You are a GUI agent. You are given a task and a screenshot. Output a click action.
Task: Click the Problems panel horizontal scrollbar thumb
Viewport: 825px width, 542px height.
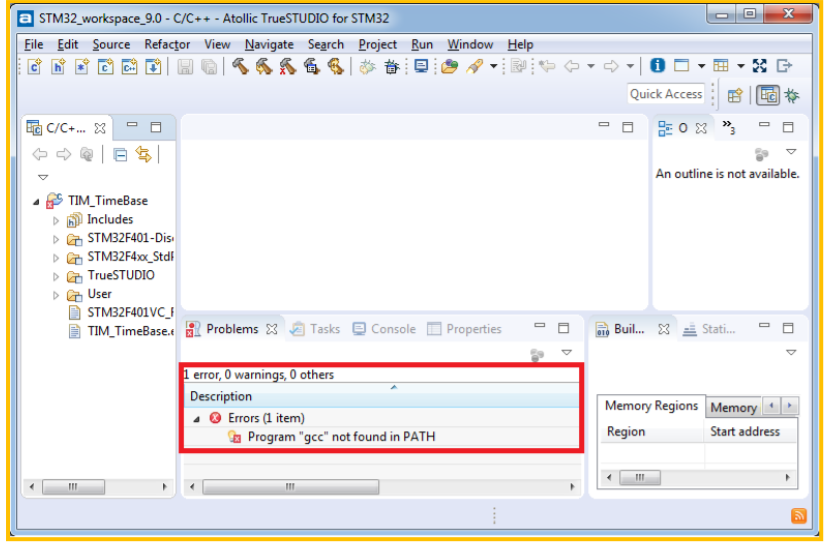290,487
